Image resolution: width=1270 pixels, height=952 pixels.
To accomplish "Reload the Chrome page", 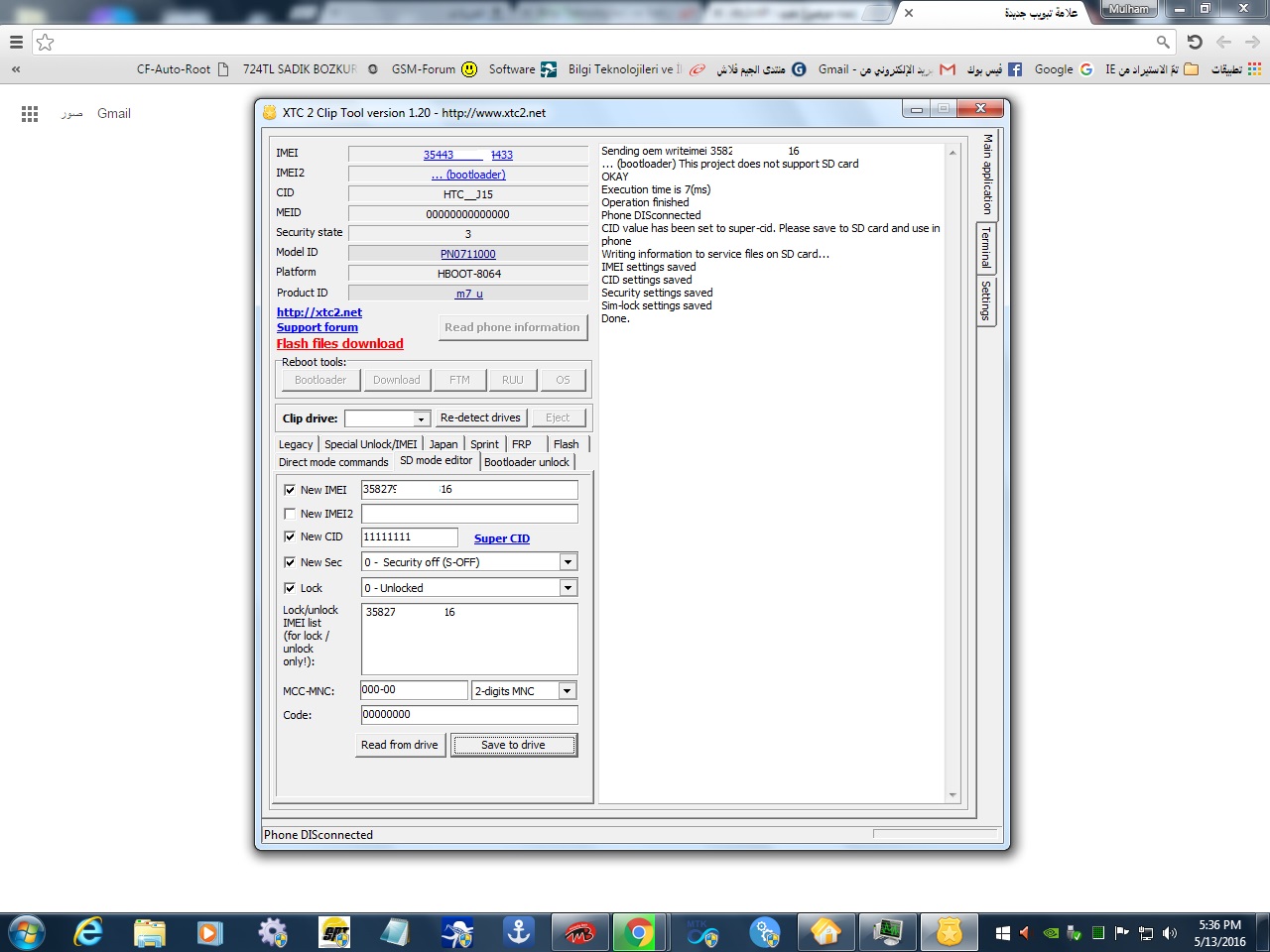I will tap(1195, 42).
